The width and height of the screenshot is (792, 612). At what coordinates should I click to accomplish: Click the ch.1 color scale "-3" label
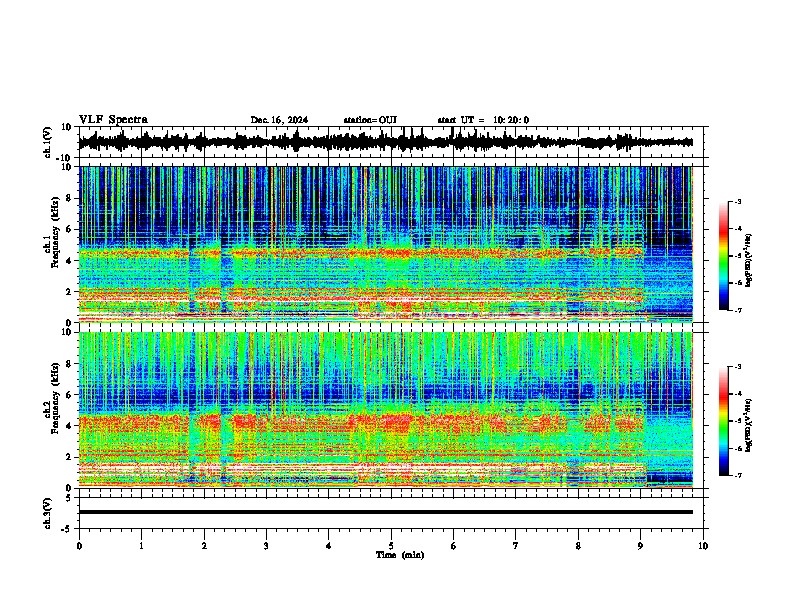pos(738,202)
